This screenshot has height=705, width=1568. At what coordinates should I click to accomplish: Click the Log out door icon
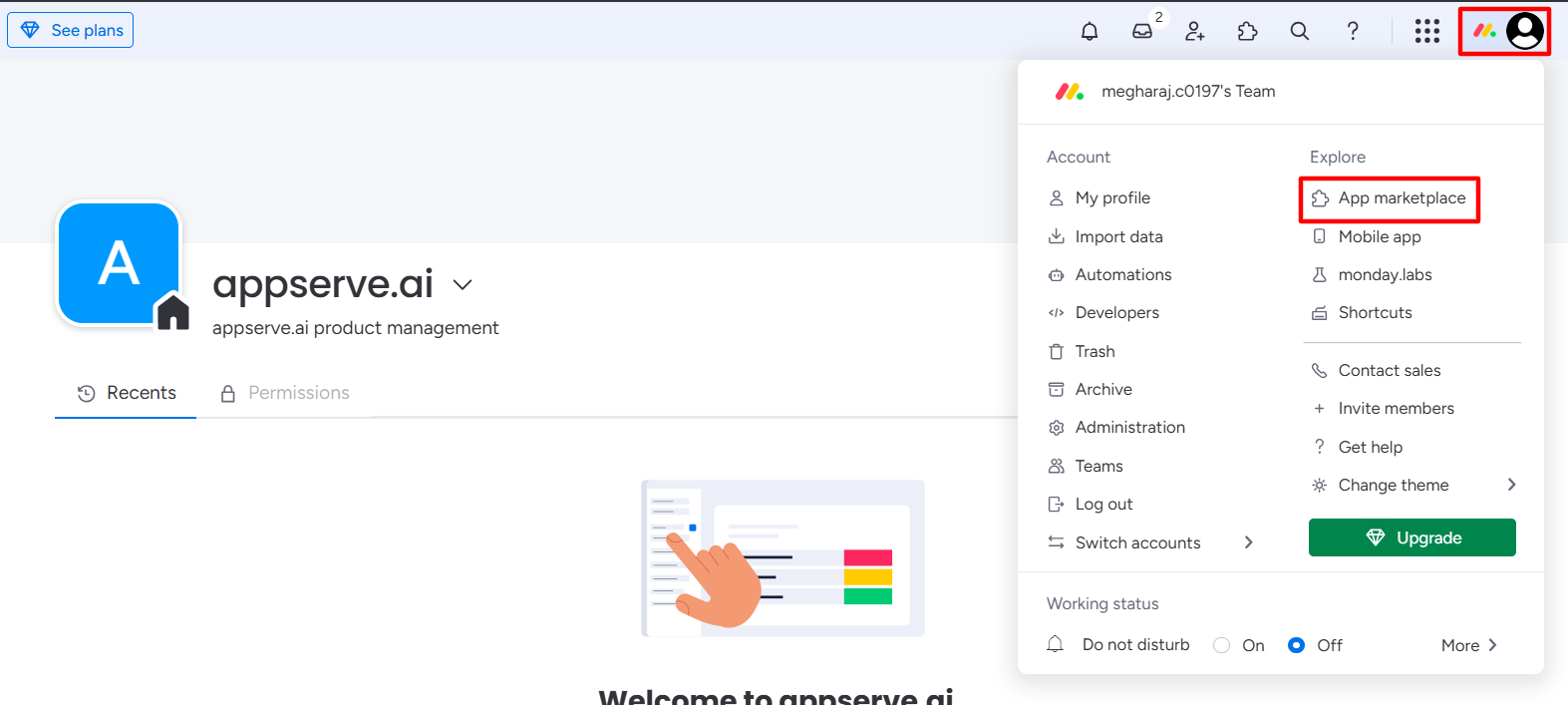pos(1057,505)
